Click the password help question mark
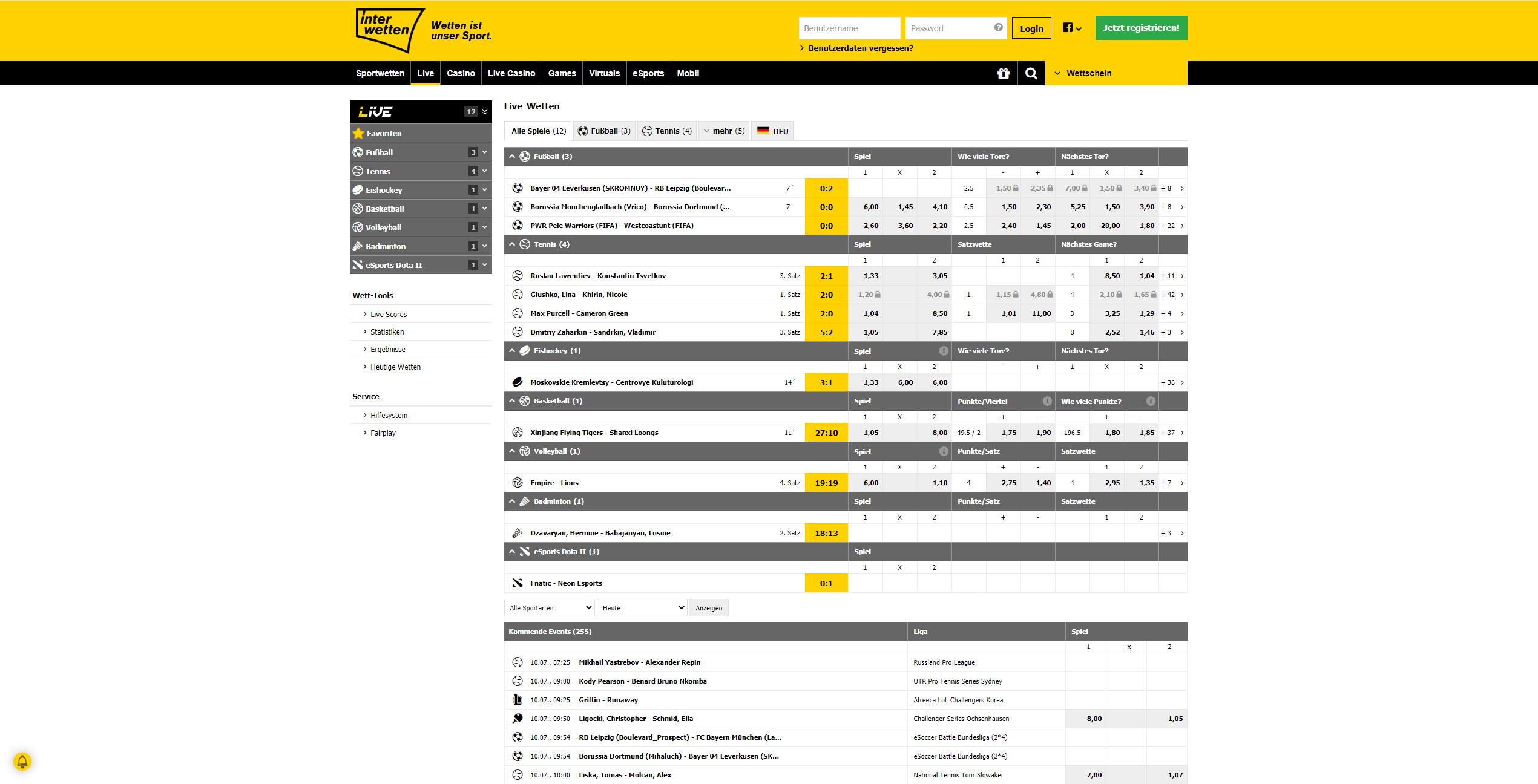 pyautogui.click(x=998, y=27)
